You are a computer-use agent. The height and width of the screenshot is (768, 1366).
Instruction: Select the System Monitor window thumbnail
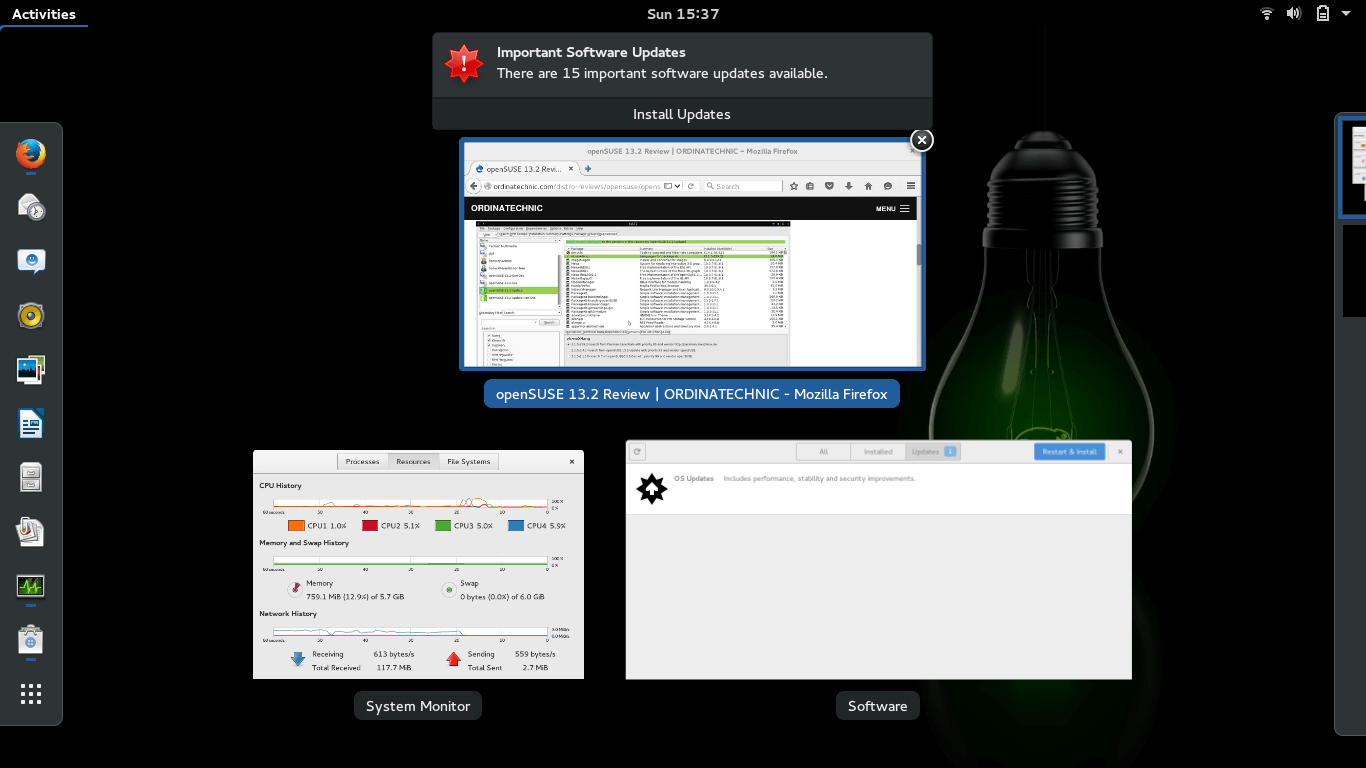coord(418,564)
